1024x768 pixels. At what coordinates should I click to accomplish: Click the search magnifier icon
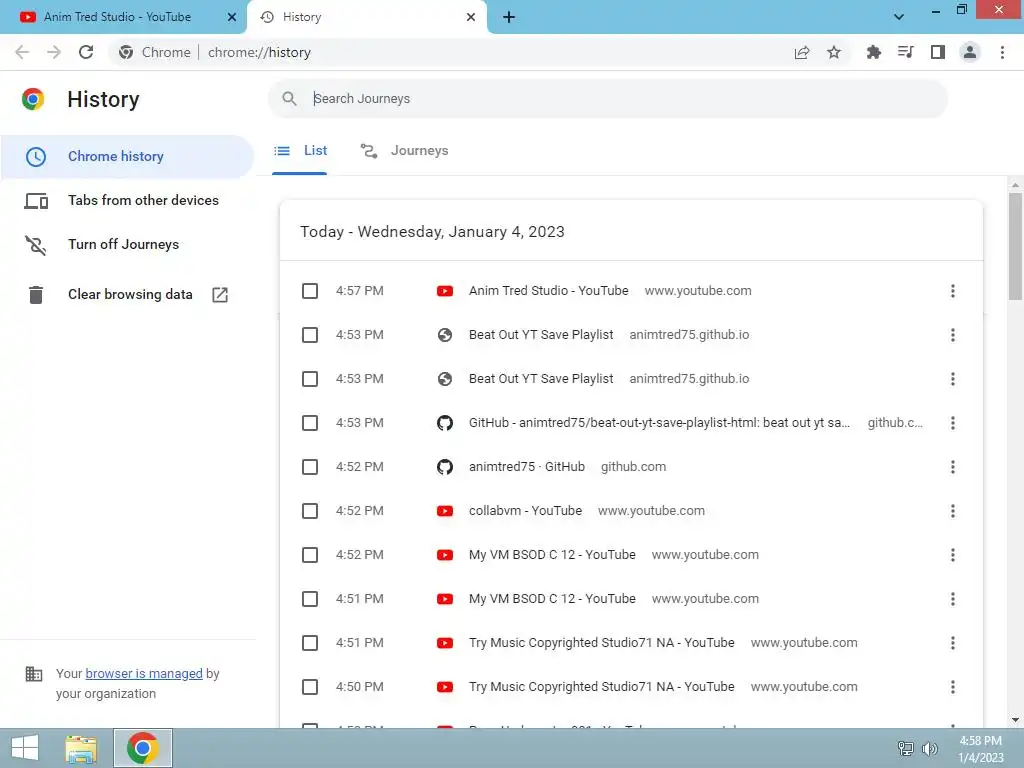pos(289,99)
